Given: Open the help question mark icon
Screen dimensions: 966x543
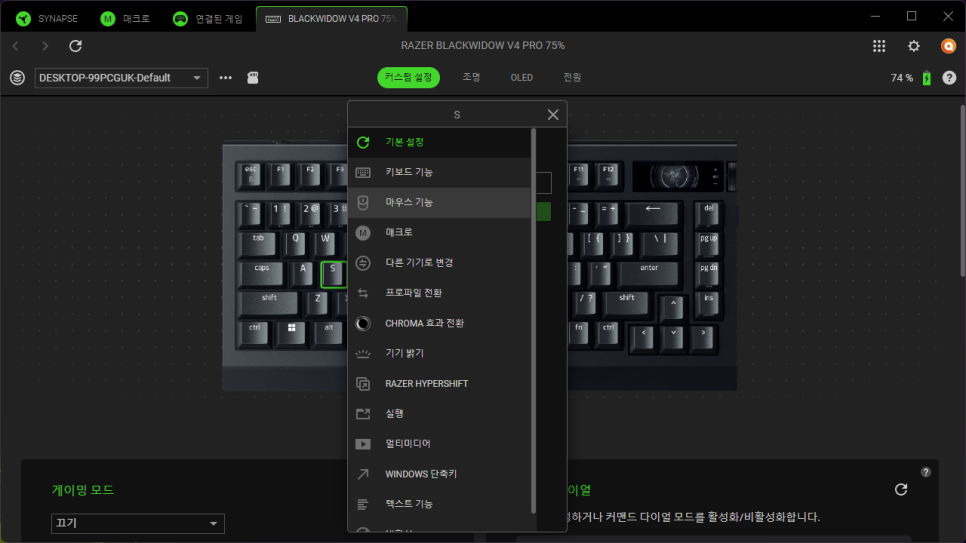Looking at the screenshot, I should point(949,78).
